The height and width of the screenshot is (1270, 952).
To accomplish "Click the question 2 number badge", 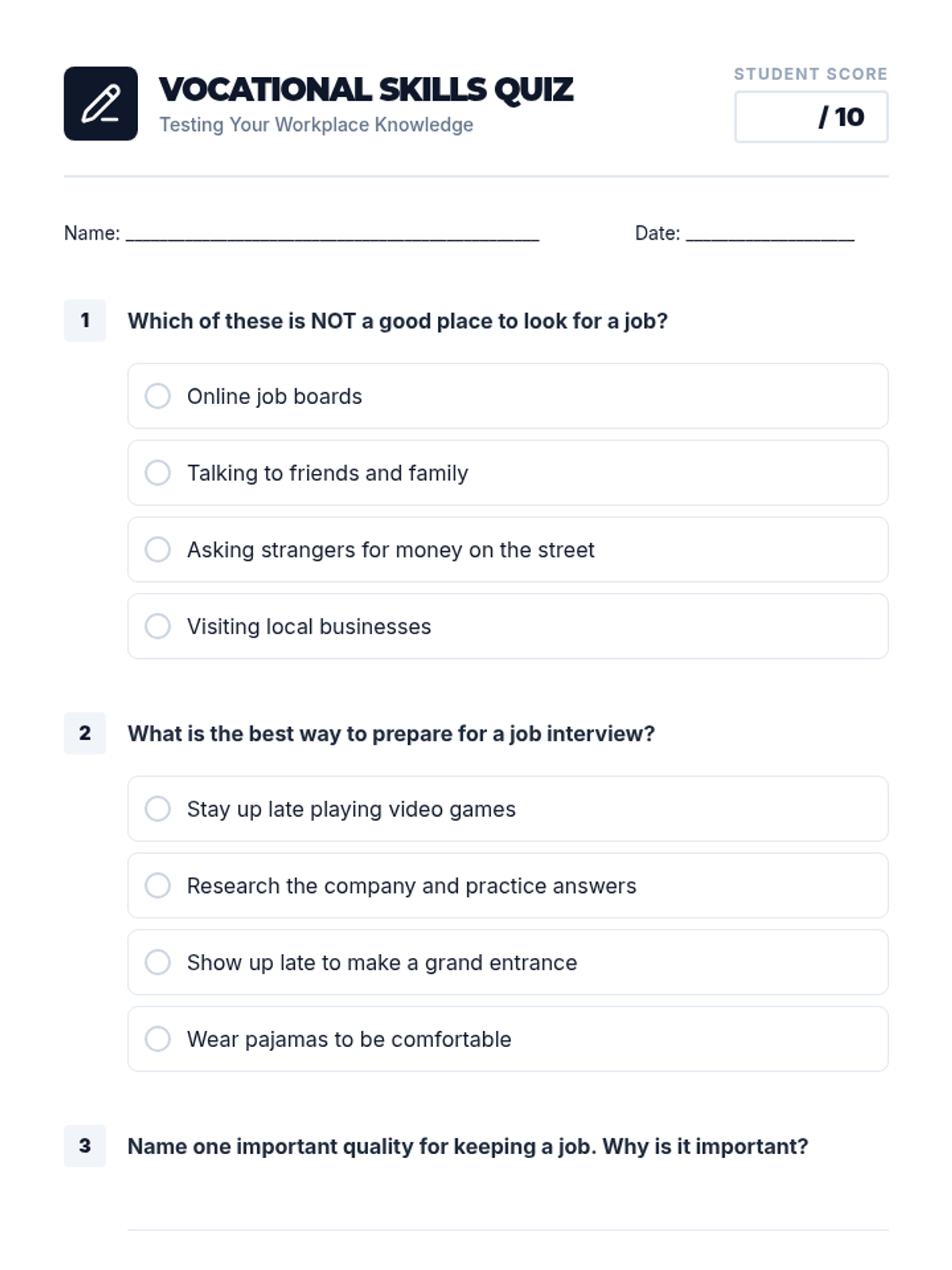I will (x=85, y=733).
